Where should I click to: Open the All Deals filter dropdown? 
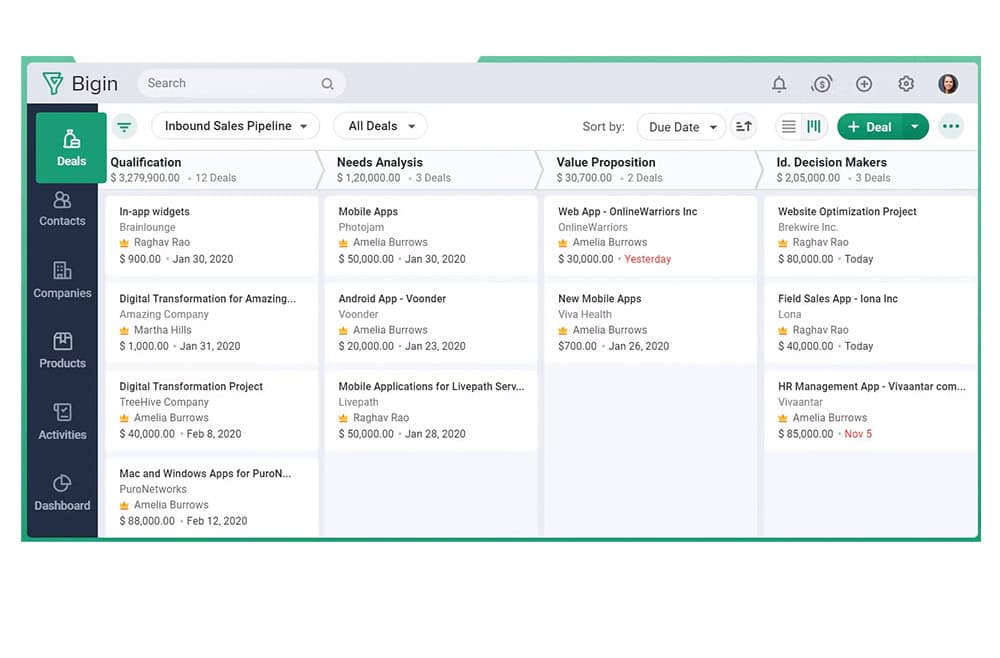[x=381, y=126]
